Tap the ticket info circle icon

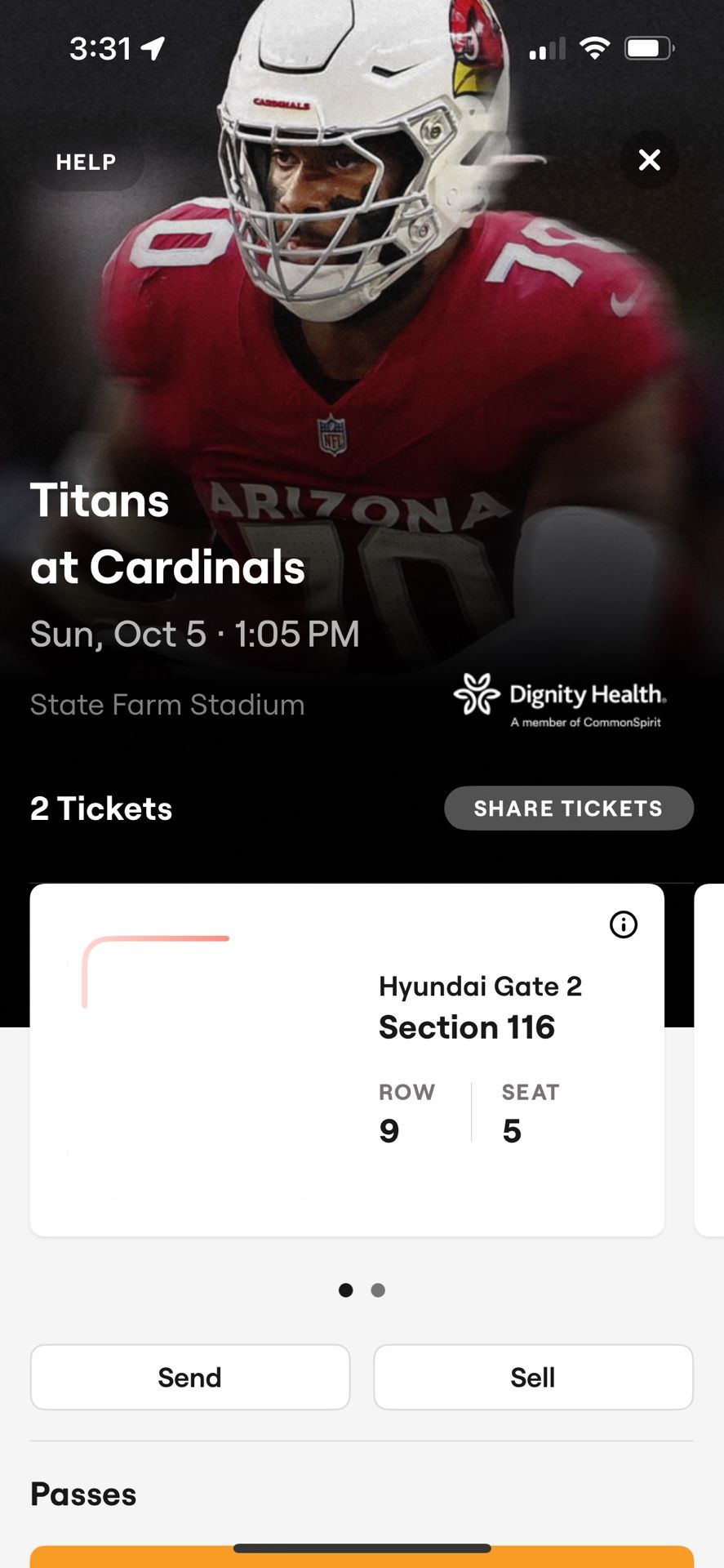[624, 924]
